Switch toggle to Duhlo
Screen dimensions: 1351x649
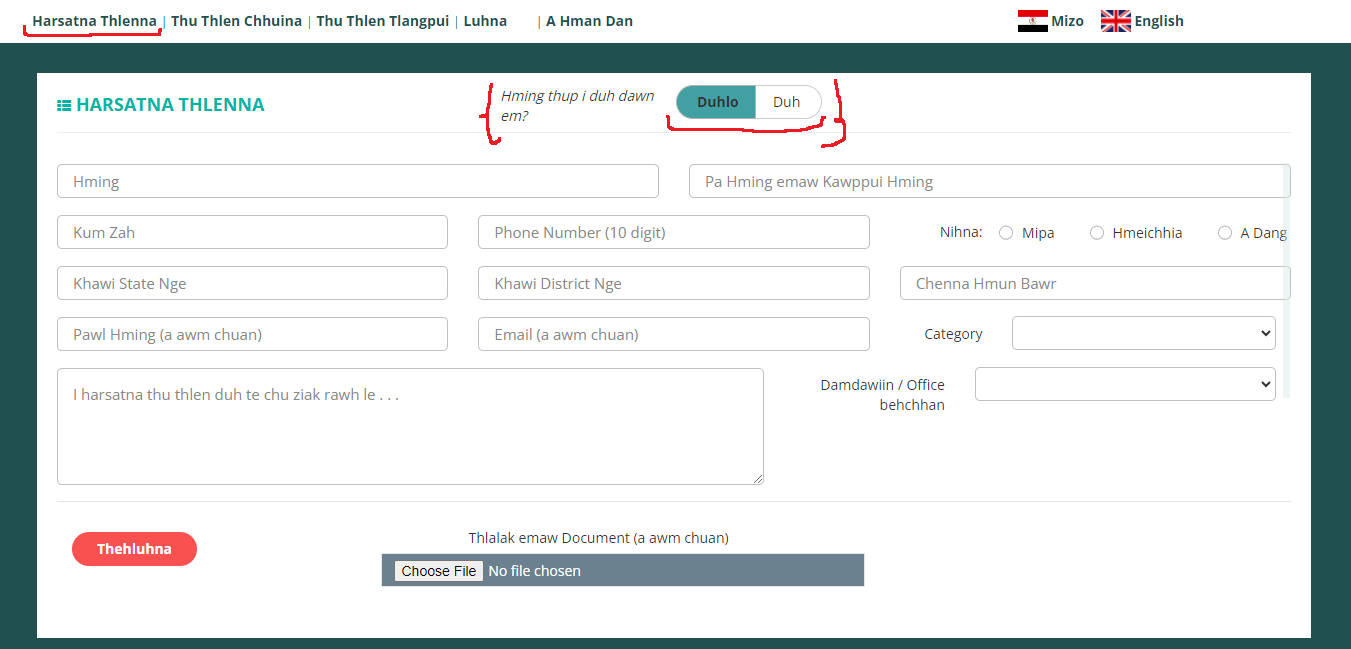click(x=717, y=102)
